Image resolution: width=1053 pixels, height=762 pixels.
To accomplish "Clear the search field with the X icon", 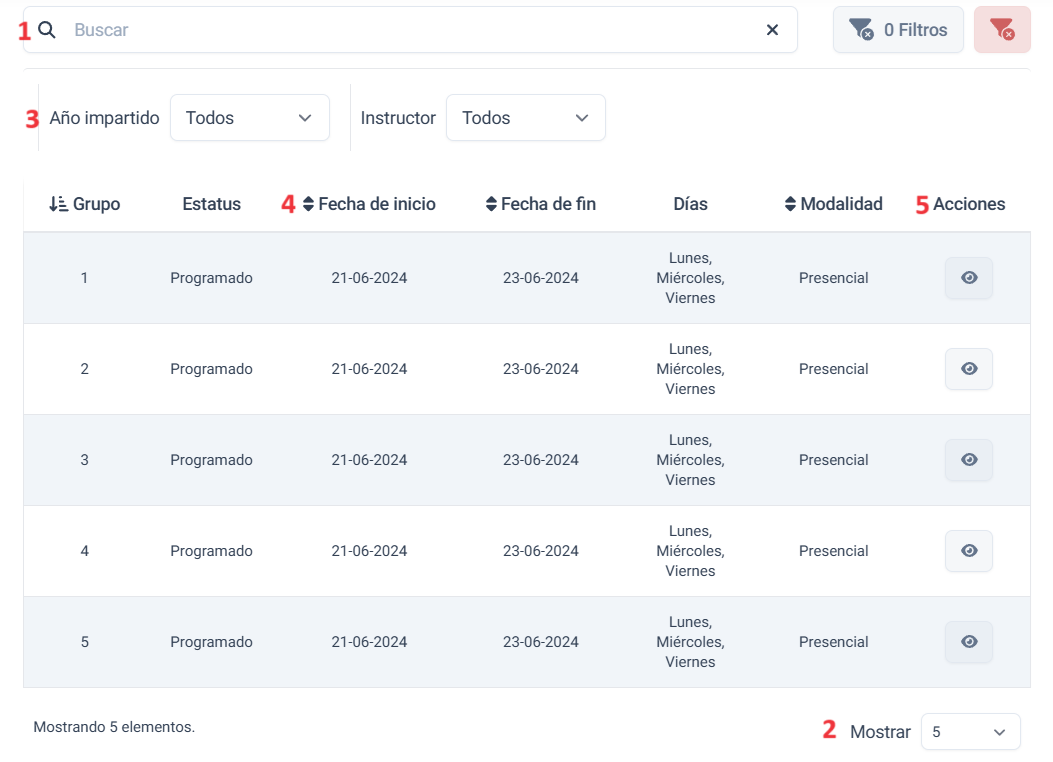I will click(772, 30).
